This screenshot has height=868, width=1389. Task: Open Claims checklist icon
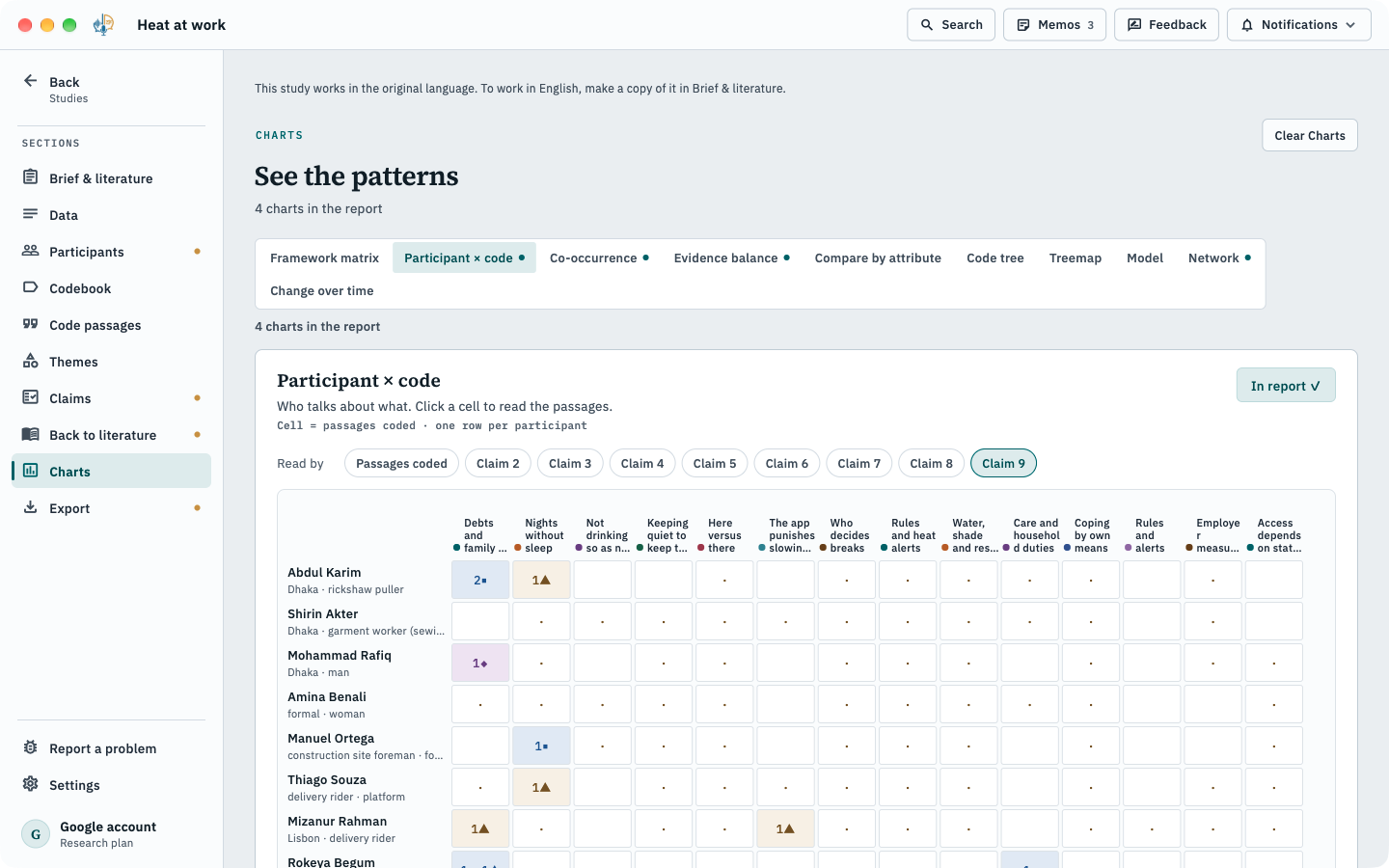[31, 397]
